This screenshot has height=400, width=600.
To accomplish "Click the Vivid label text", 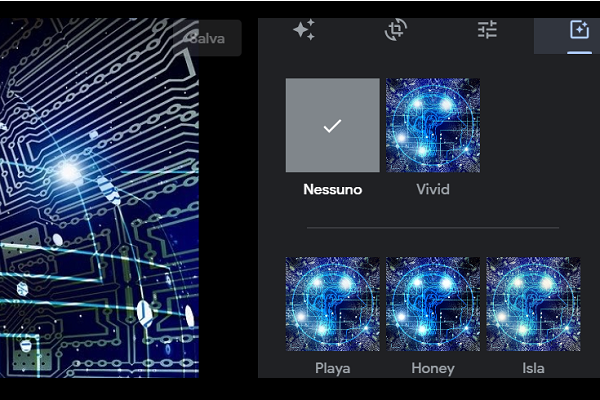I will point(433,189).
